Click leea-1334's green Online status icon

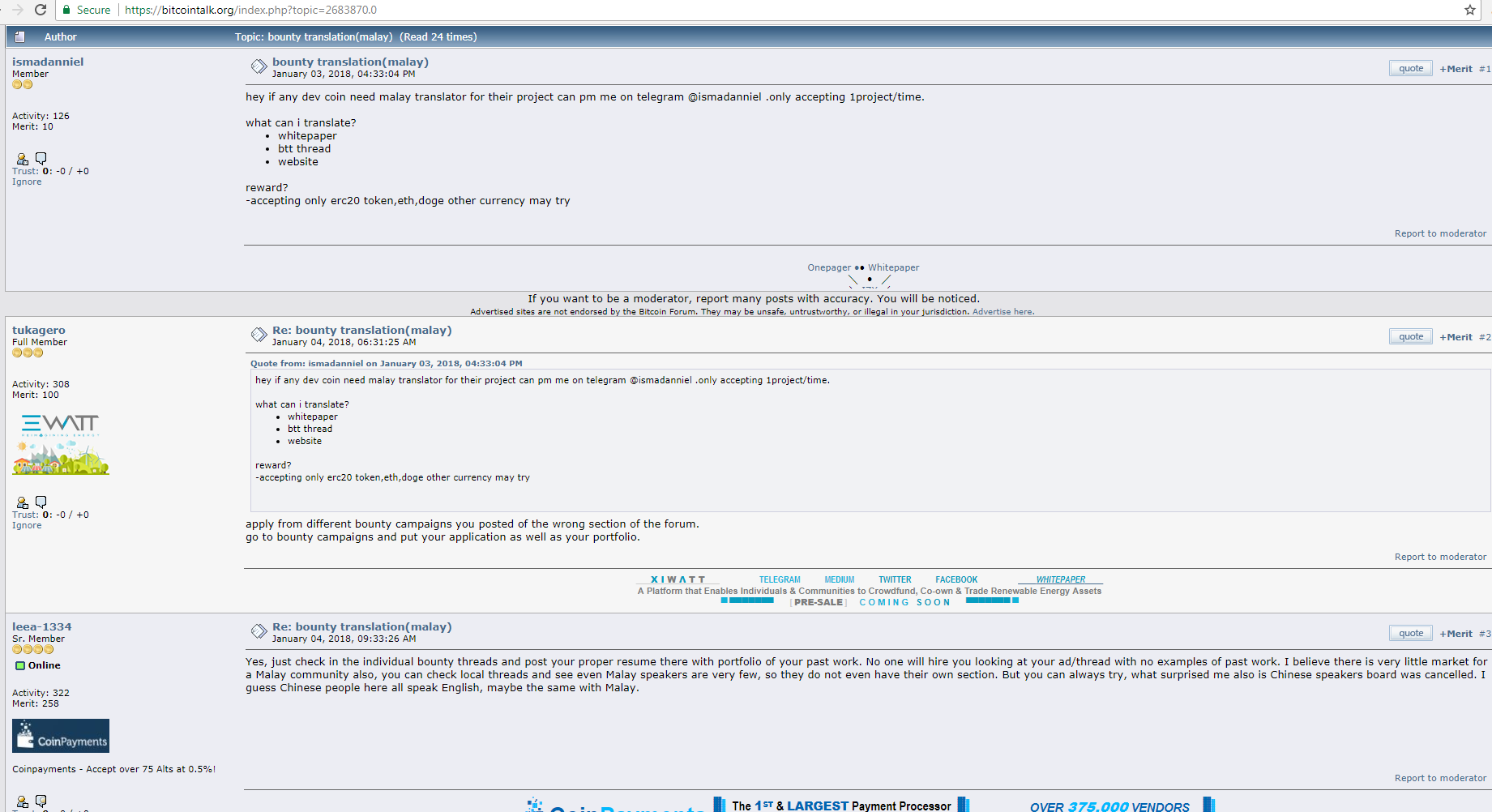[x=20, y=665]
